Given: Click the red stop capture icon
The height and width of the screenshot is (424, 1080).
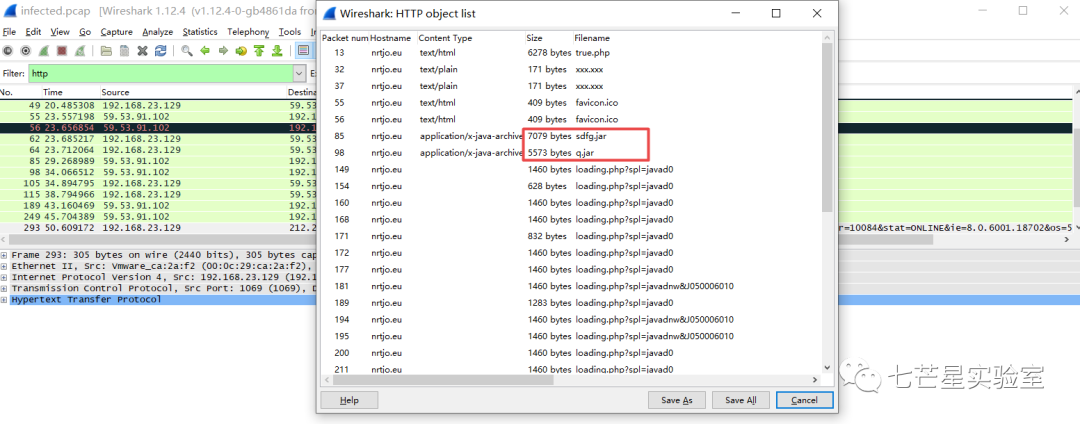Looking at the screenshot, I should click(59, 51).
